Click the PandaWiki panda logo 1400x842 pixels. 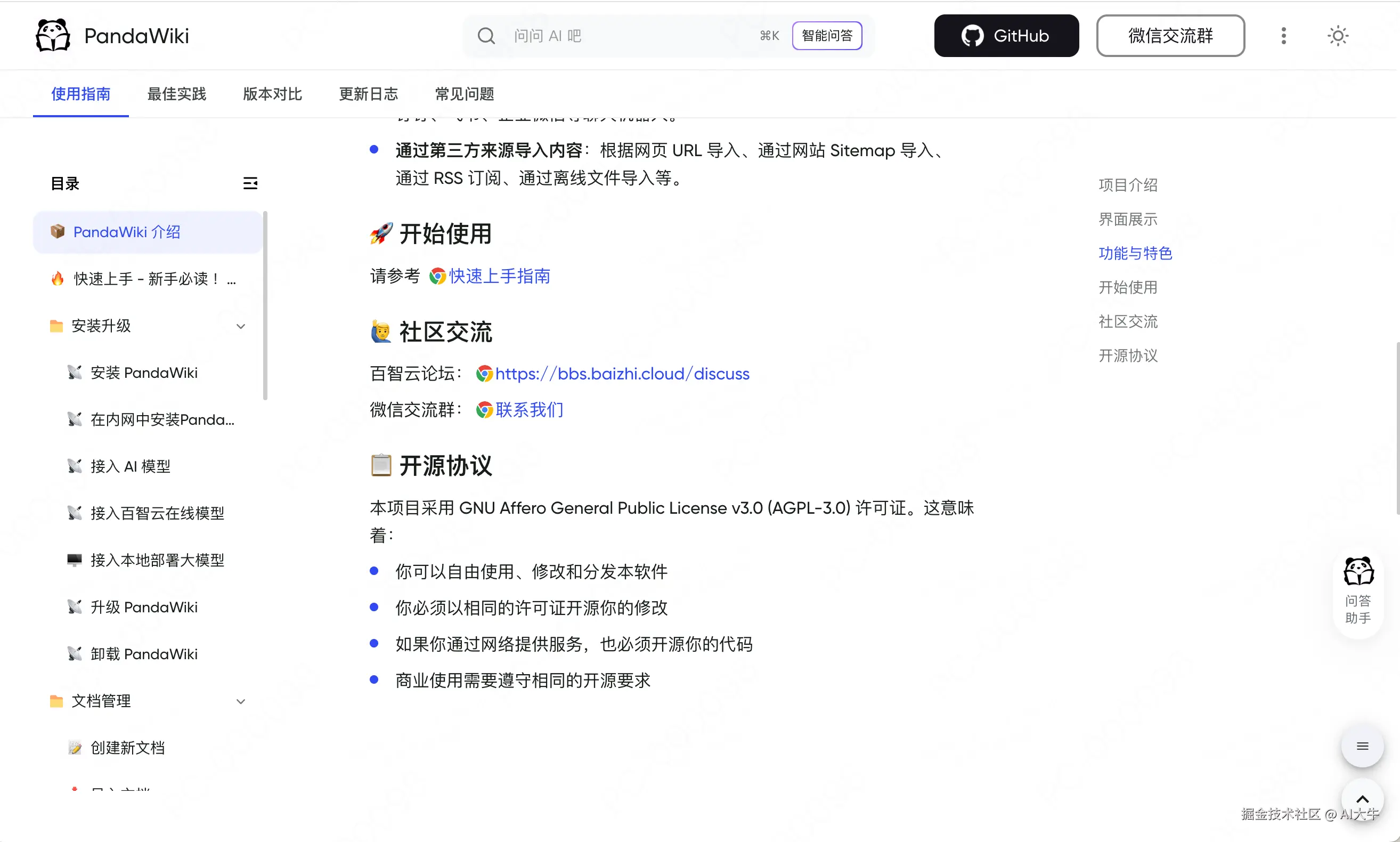pos(53,36)
